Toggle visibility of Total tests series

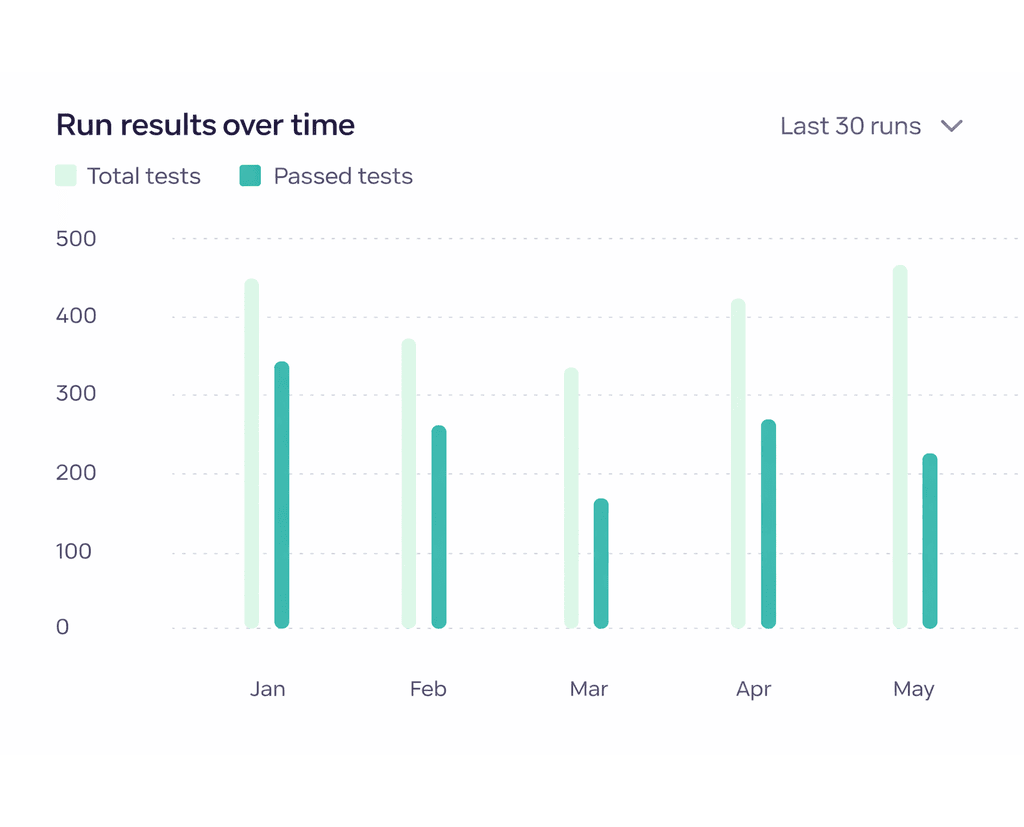click(128, 175)
